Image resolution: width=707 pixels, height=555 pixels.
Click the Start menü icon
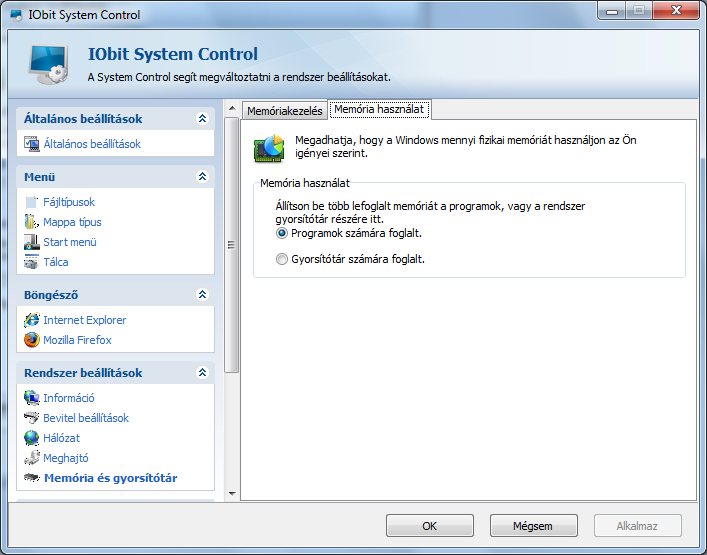32,242
